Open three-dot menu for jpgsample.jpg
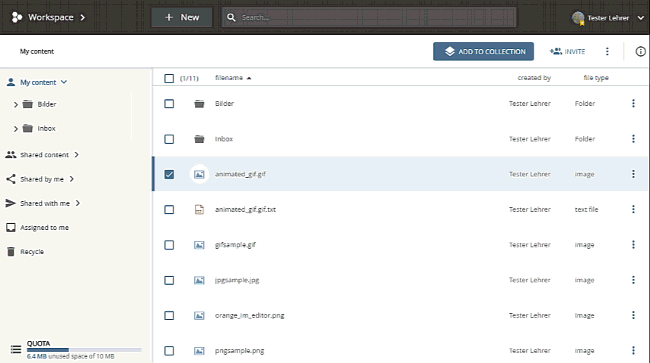Image resolution: width=650 pixels, height=363 pixels. point(633,280)
